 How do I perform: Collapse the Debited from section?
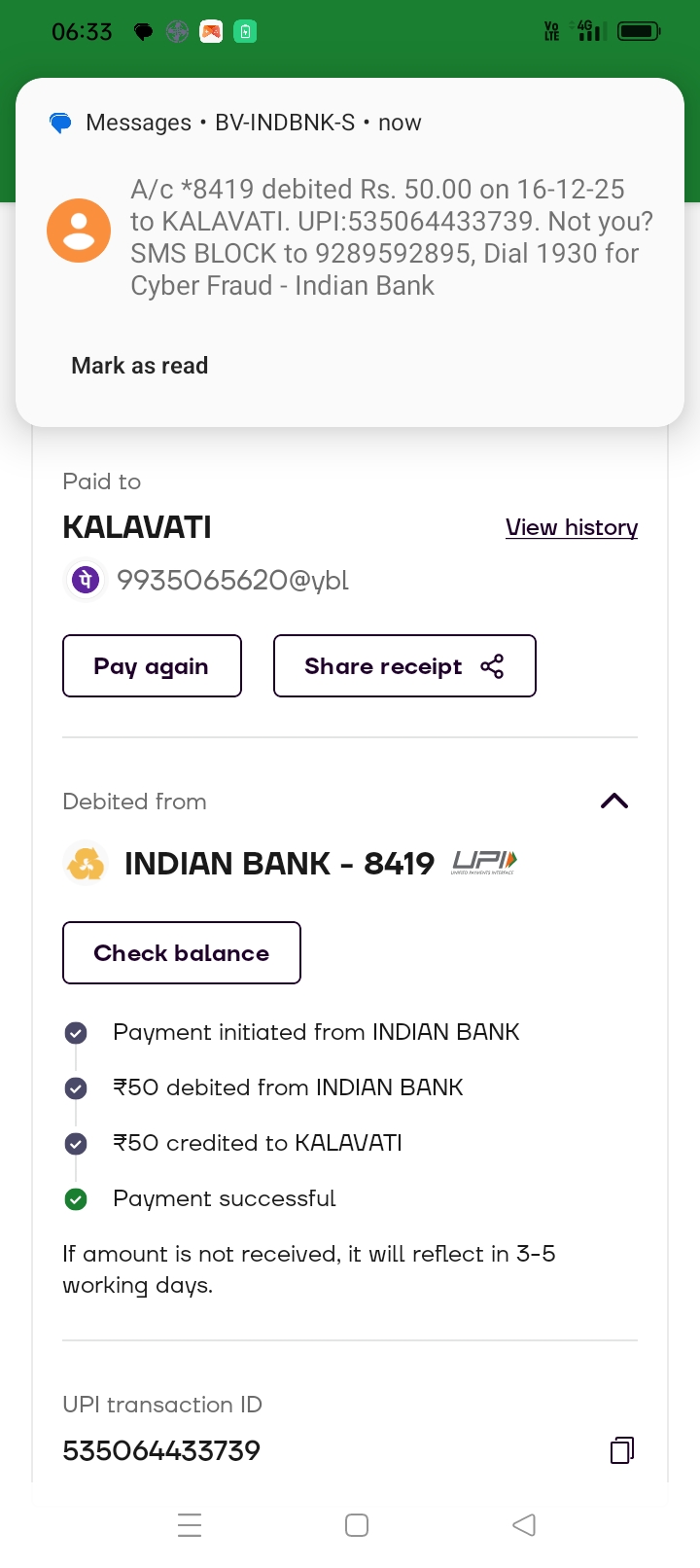(614, 802)
